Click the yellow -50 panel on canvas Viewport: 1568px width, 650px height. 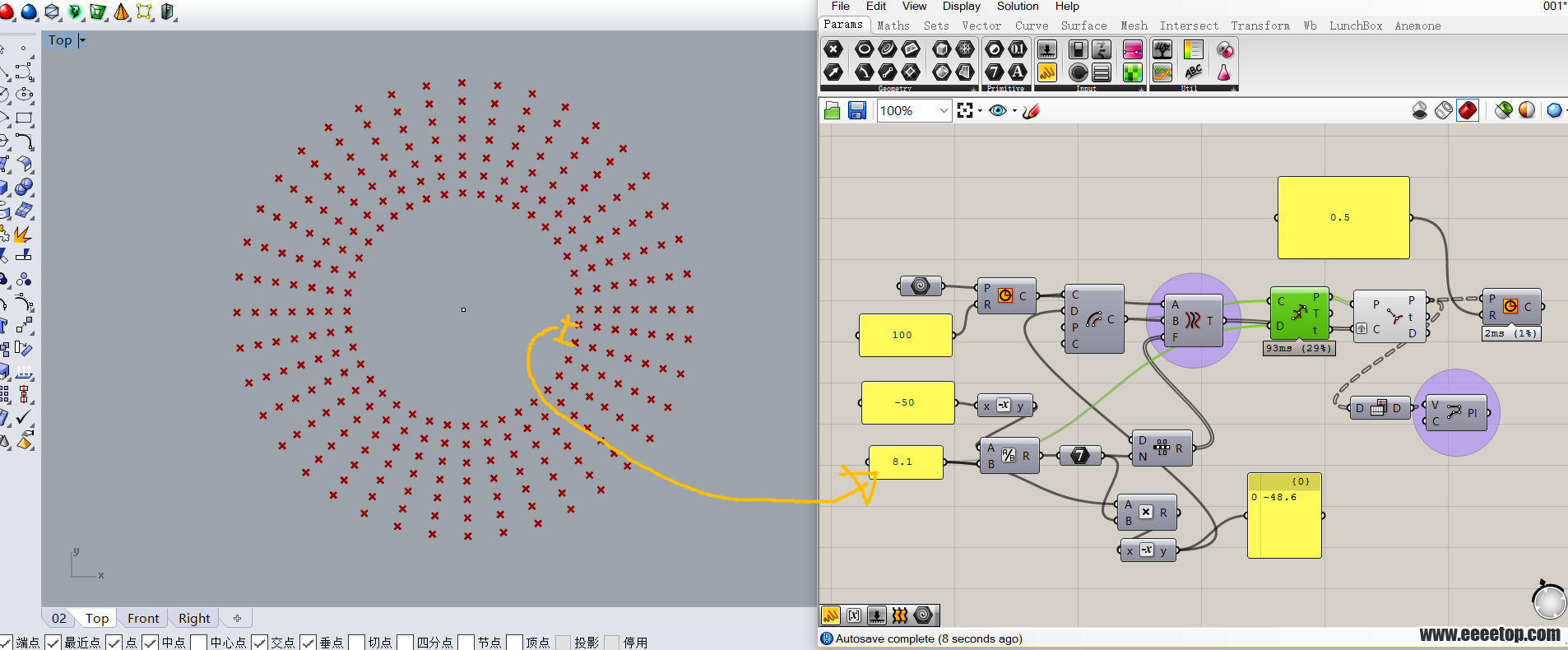[908, 402]
